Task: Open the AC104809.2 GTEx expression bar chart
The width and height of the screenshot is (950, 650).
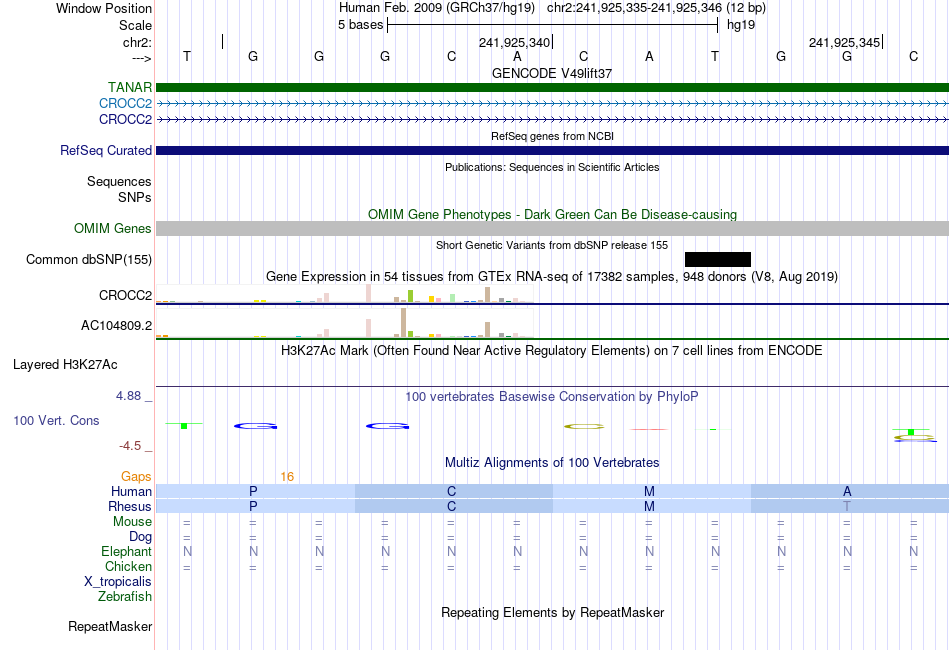Action: coord(345,323)
